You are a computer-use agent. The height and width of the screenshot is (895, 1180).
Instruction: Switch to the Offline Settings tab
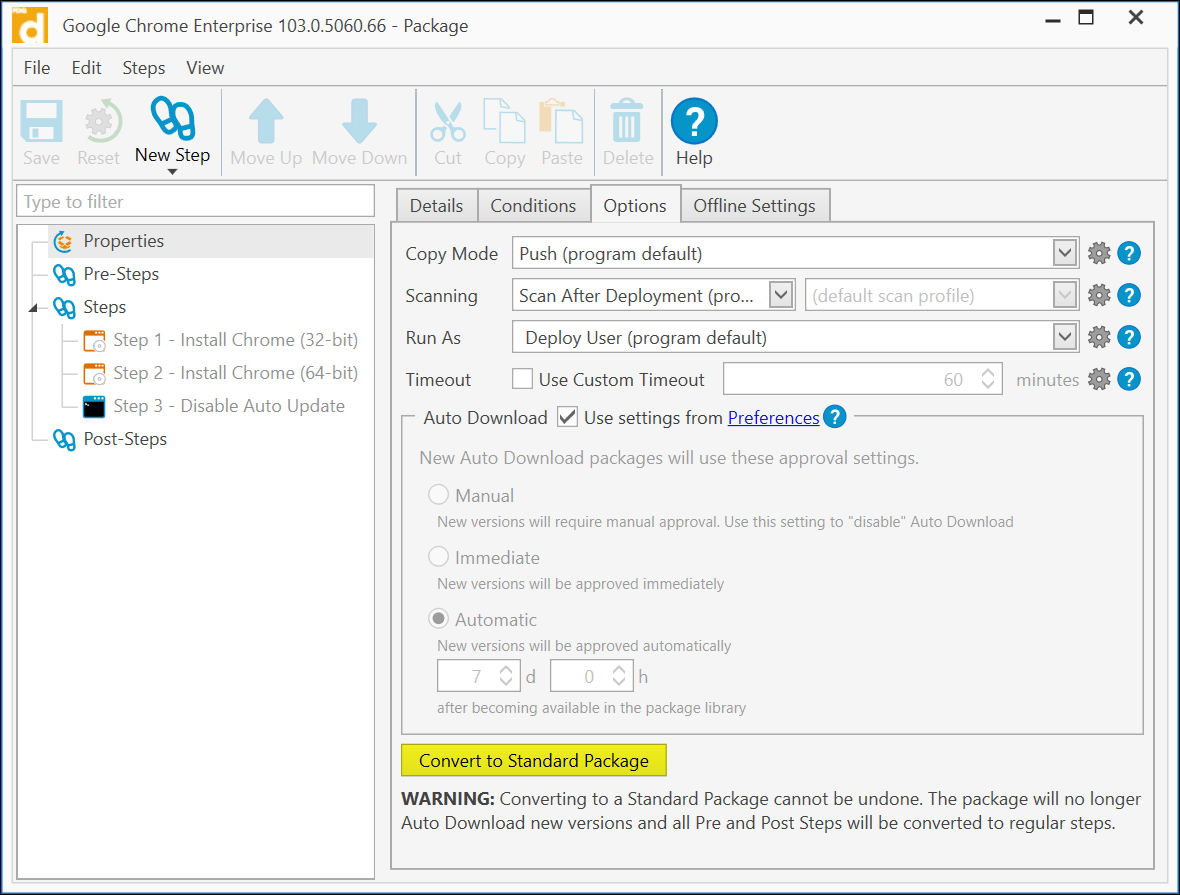[x=754, y=206]
